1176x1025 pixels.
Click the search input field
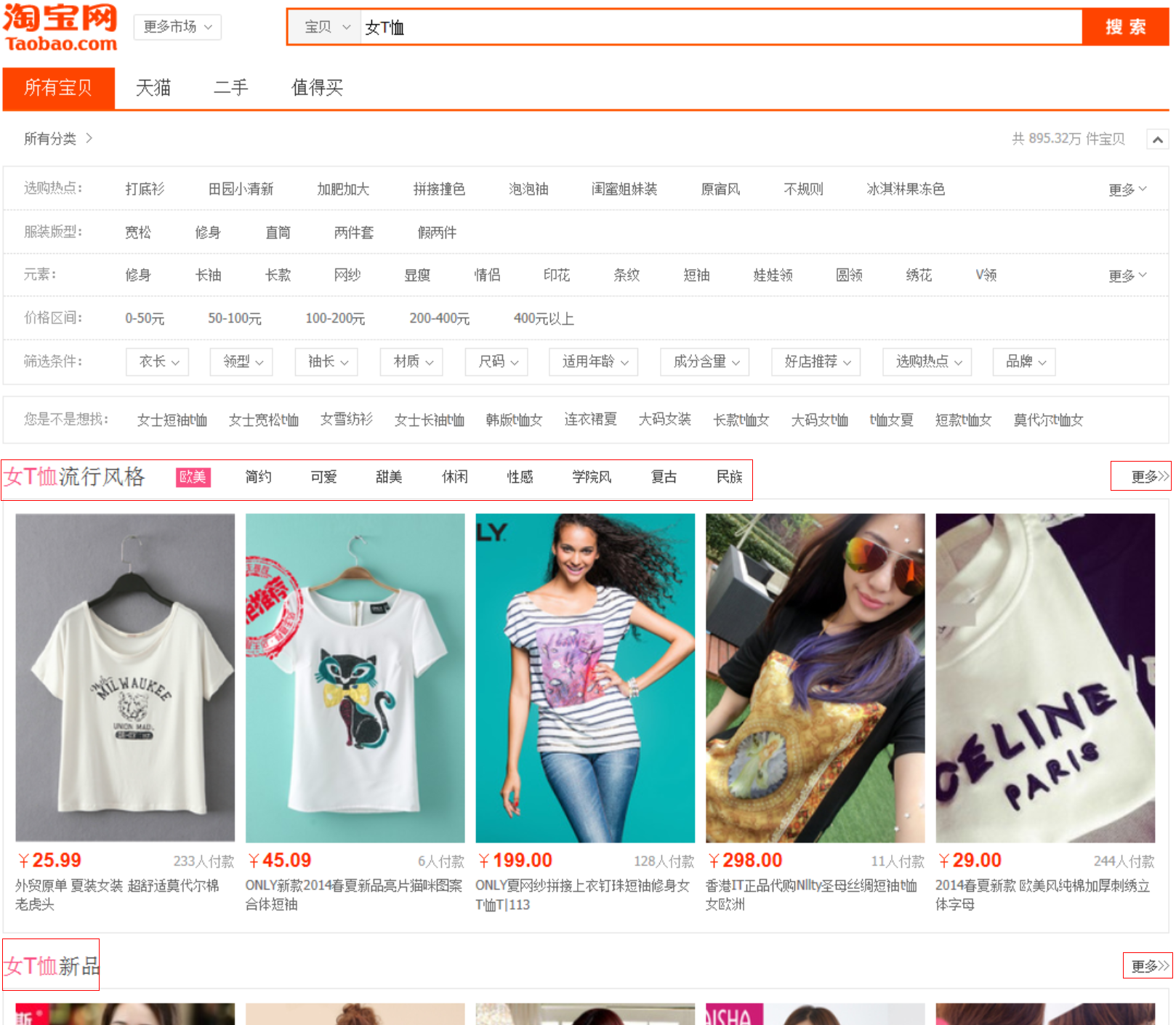point(720,27)
